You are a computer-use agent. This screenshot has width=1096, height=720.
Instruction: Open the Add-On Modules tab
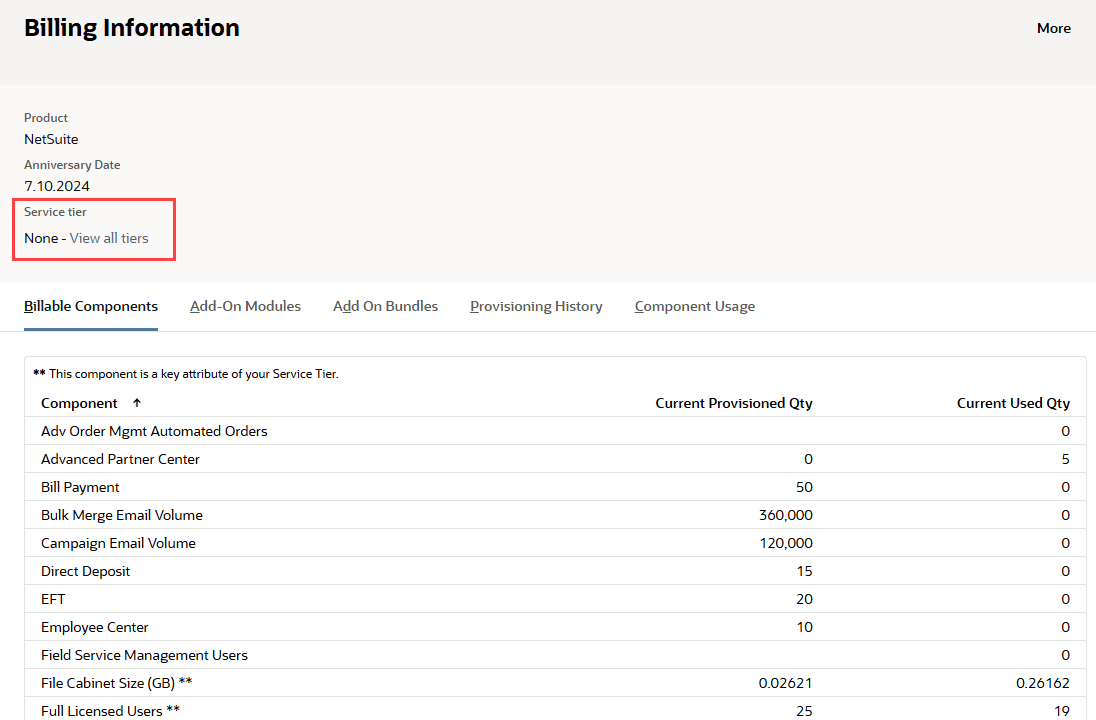coord(245,306)
